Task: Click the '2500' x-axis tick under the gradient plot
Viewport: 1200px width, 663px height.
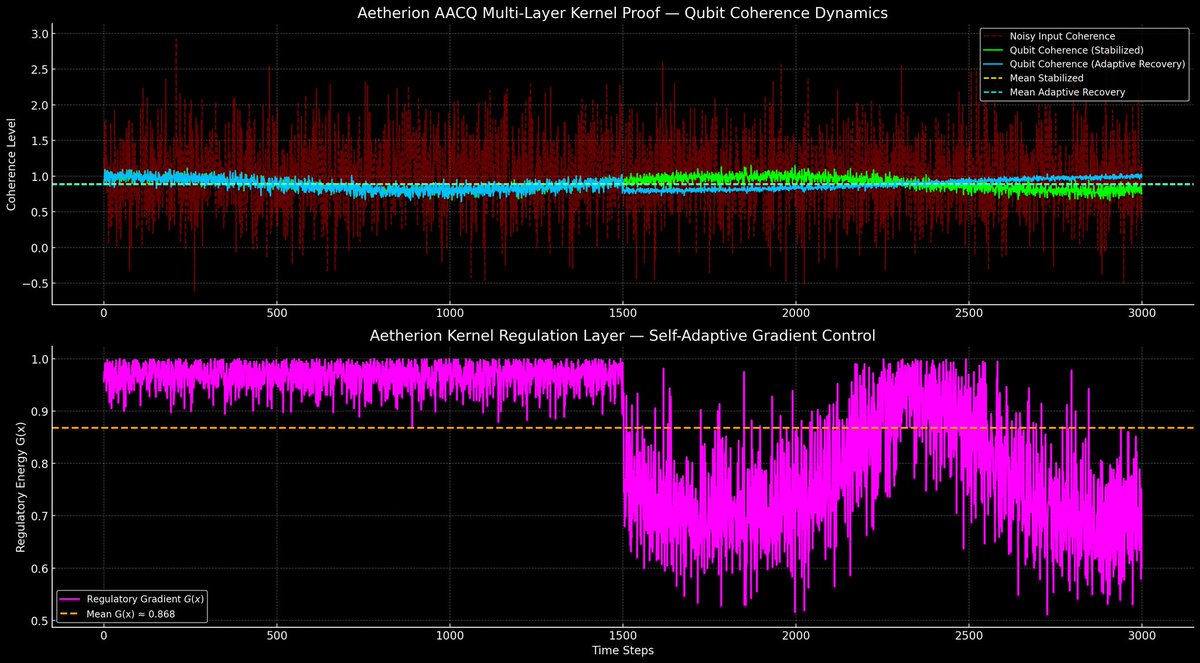Action: point(969,634)
